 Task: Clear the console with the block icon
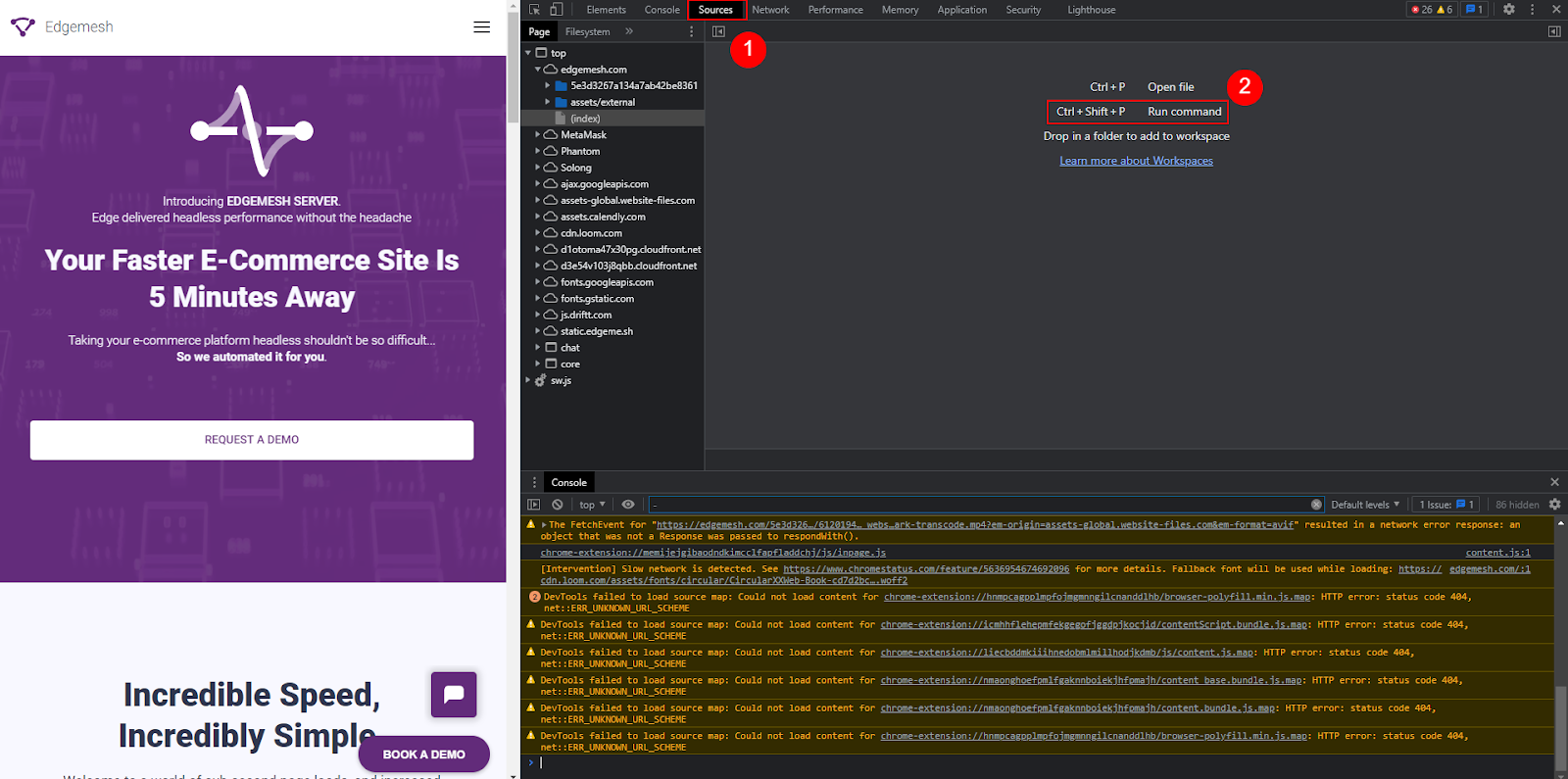pos(558,505)
